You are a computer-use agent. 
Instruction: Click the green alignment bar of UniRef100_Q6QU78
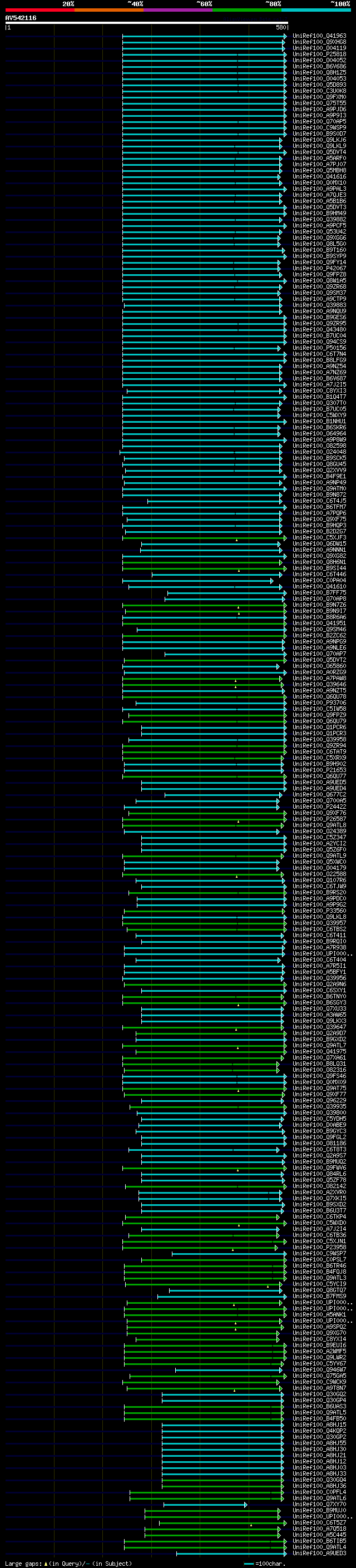click(205, 696)
